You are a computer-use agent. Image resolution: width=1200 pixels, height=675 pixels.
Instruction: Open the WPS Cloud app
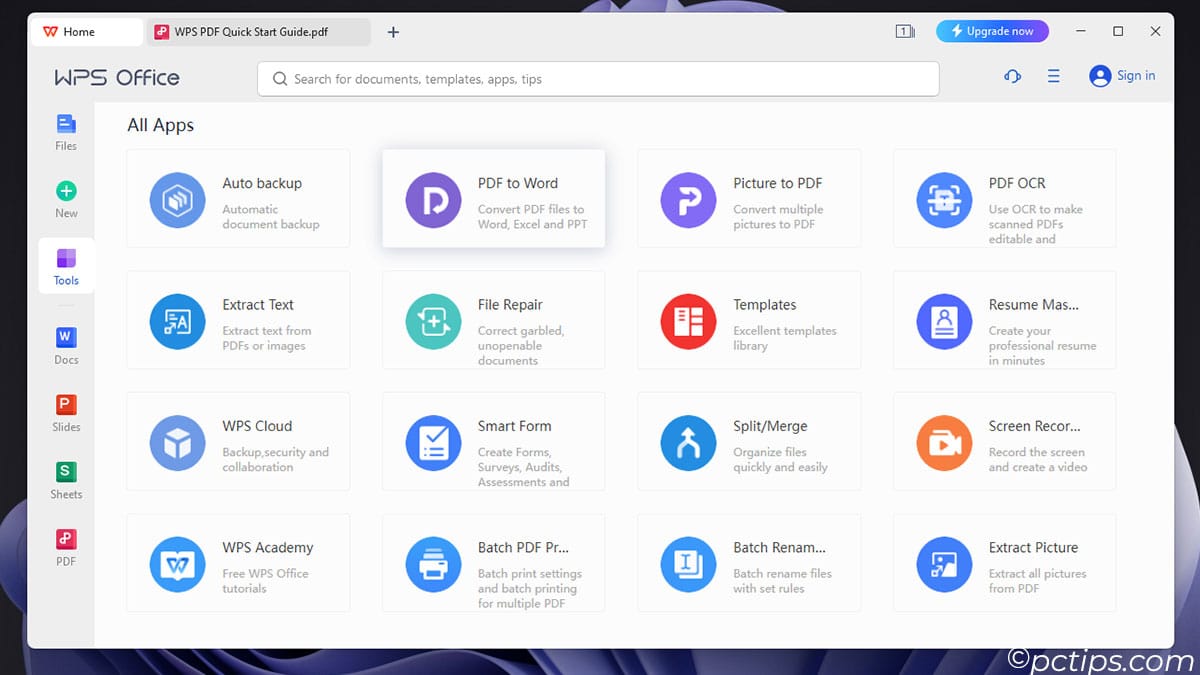[x=238, y=440]
